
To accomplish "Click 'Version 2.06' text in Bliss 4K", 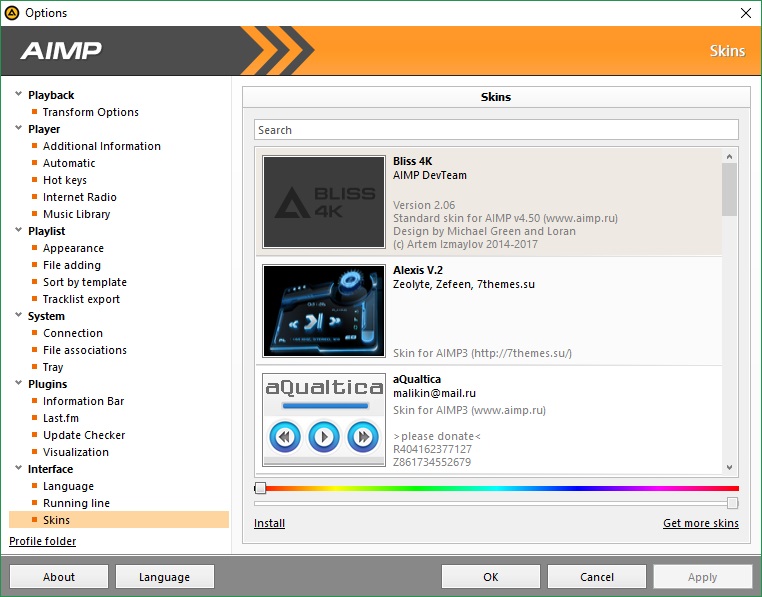I will click(x=424, y=205).
